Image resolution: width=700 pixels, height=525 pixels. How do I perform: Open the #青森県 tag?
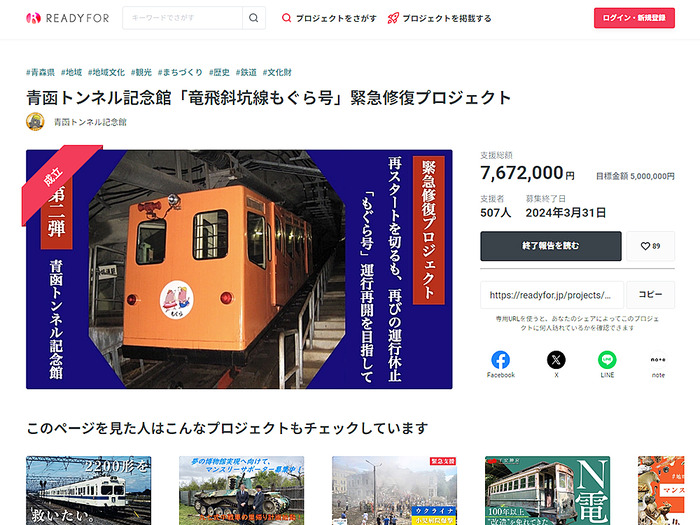(40, 72)
